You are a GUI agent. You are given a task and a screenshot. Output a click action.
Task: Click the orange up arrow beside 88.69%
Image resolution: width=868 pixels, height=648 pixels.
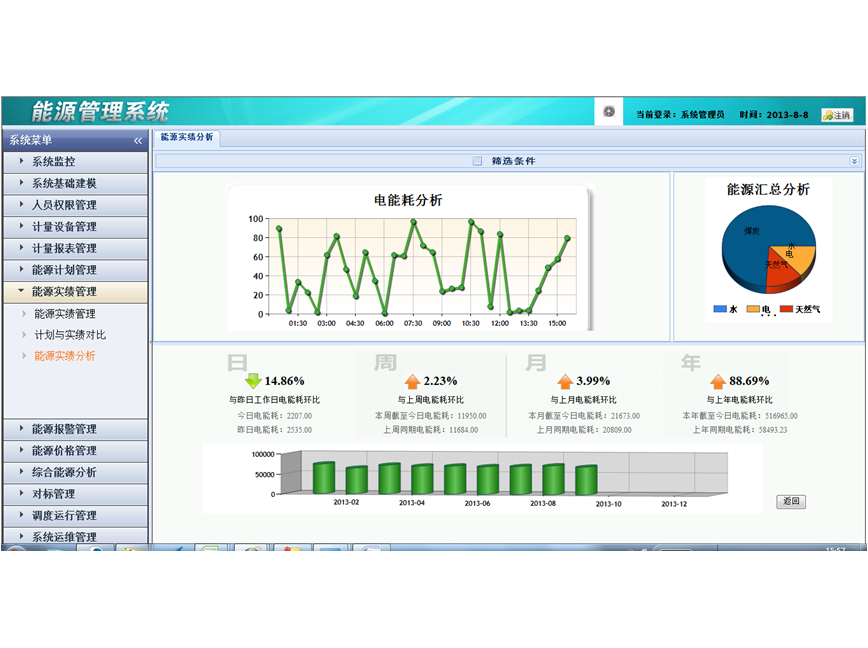(x=718, y=381)
